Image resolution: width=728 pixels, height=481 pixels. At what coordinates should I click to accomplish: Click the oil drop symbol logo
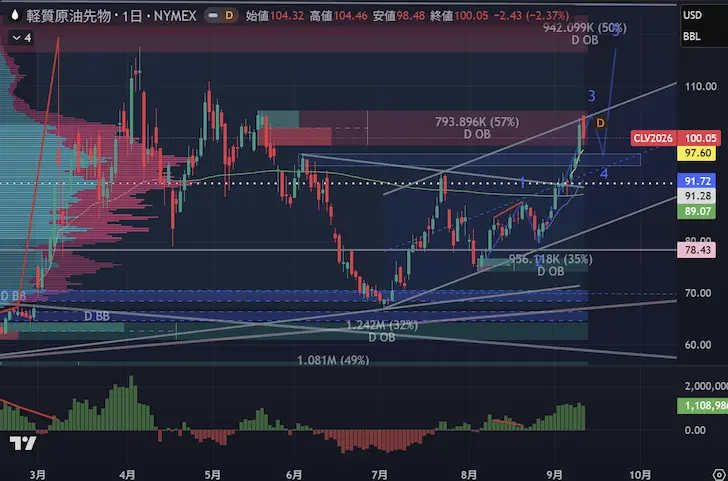click(15, 15)
